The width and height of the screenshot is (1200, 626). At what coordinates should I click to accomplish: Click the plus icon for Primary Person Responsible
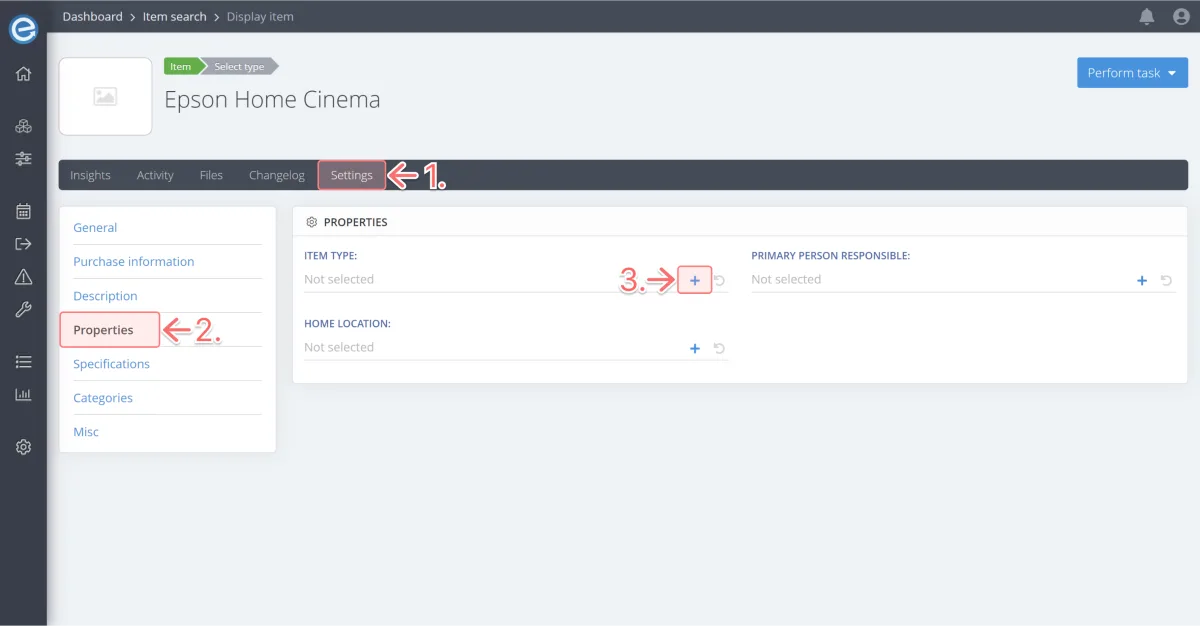1142,280
